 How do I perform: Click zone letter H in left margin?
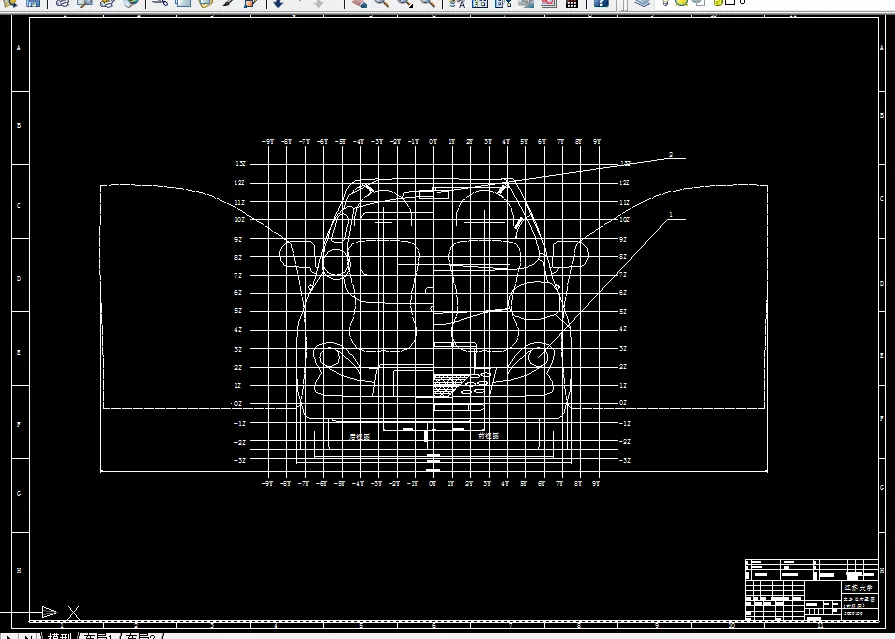19,570
